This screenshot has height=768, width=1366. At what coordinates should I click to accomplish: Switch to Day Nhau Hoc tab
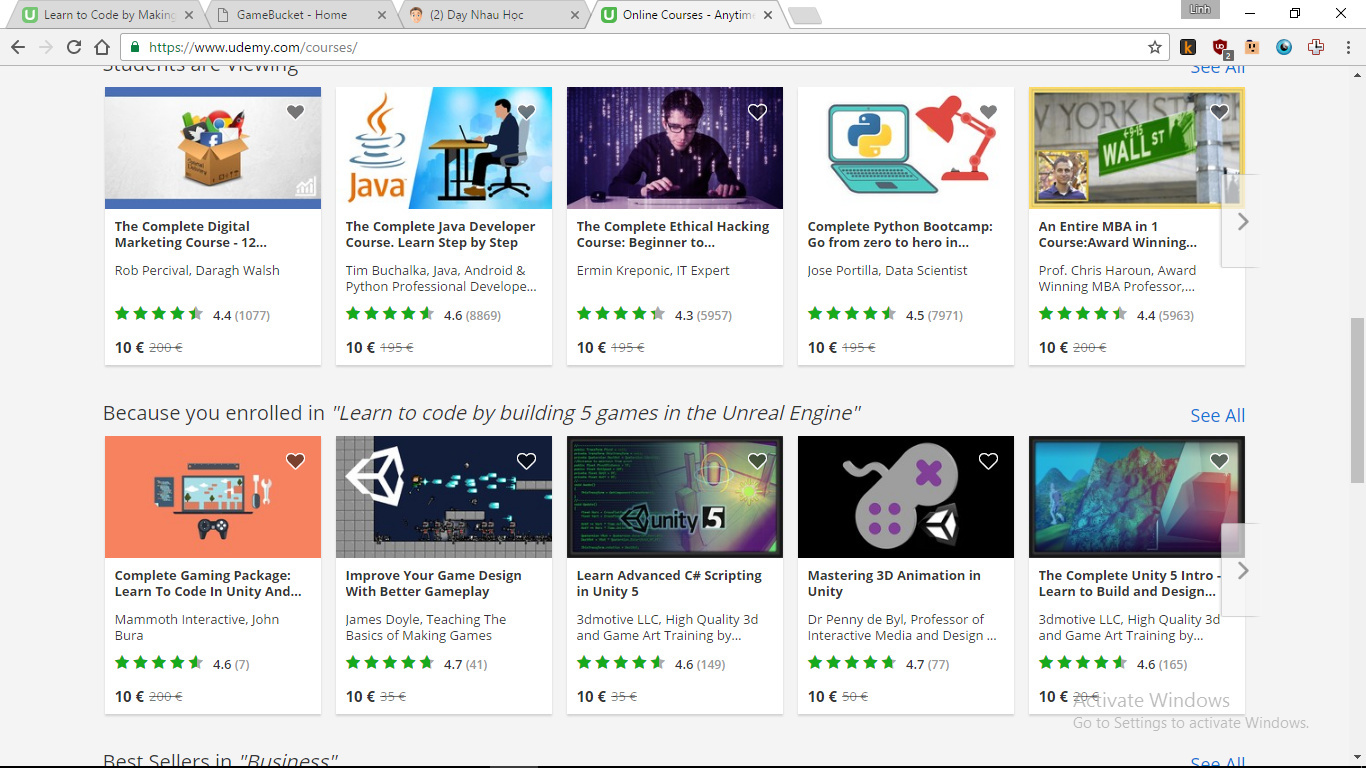tap(494, 15)
